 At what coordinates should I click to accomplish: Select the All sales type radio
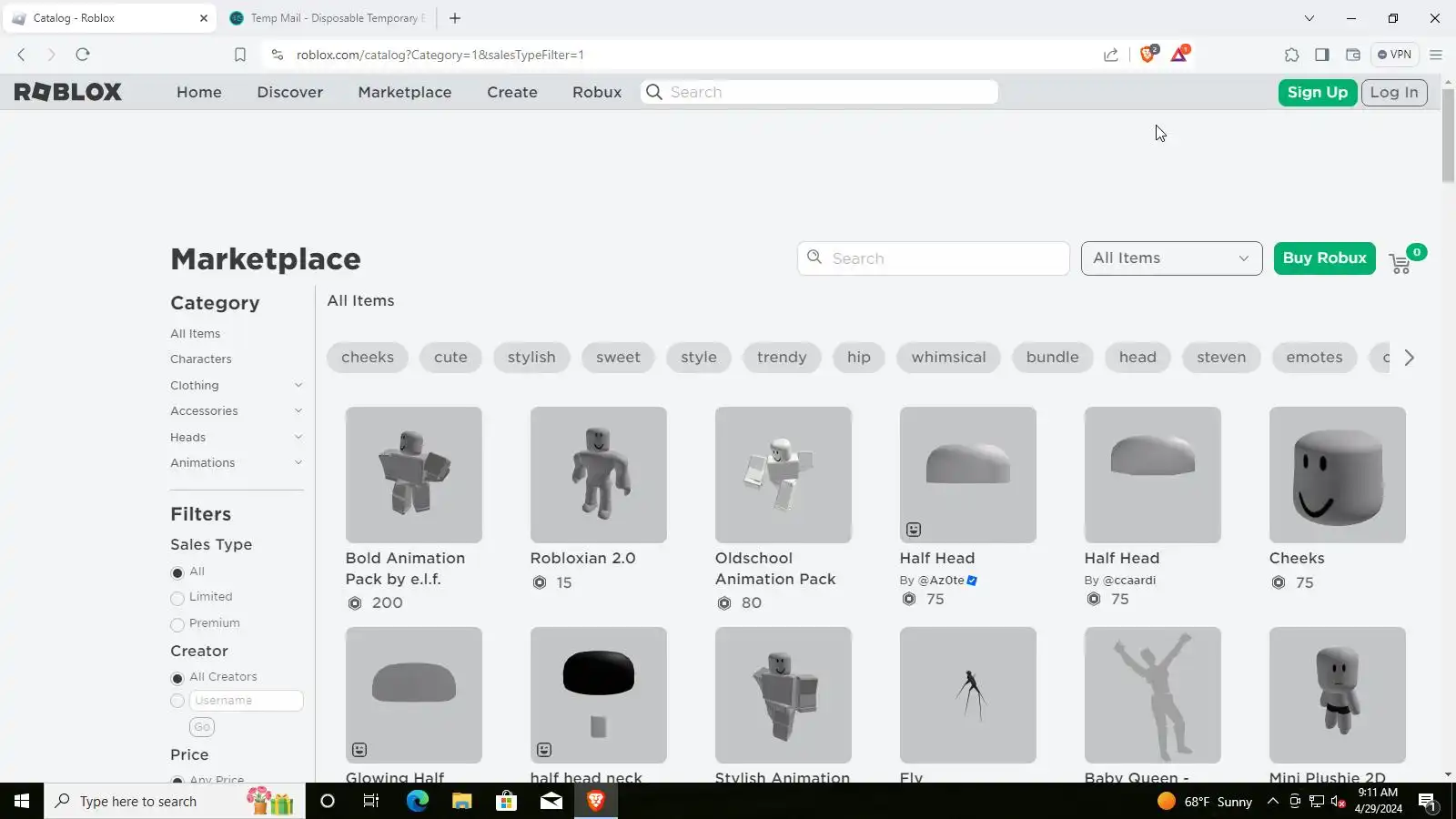coord(177,572)
